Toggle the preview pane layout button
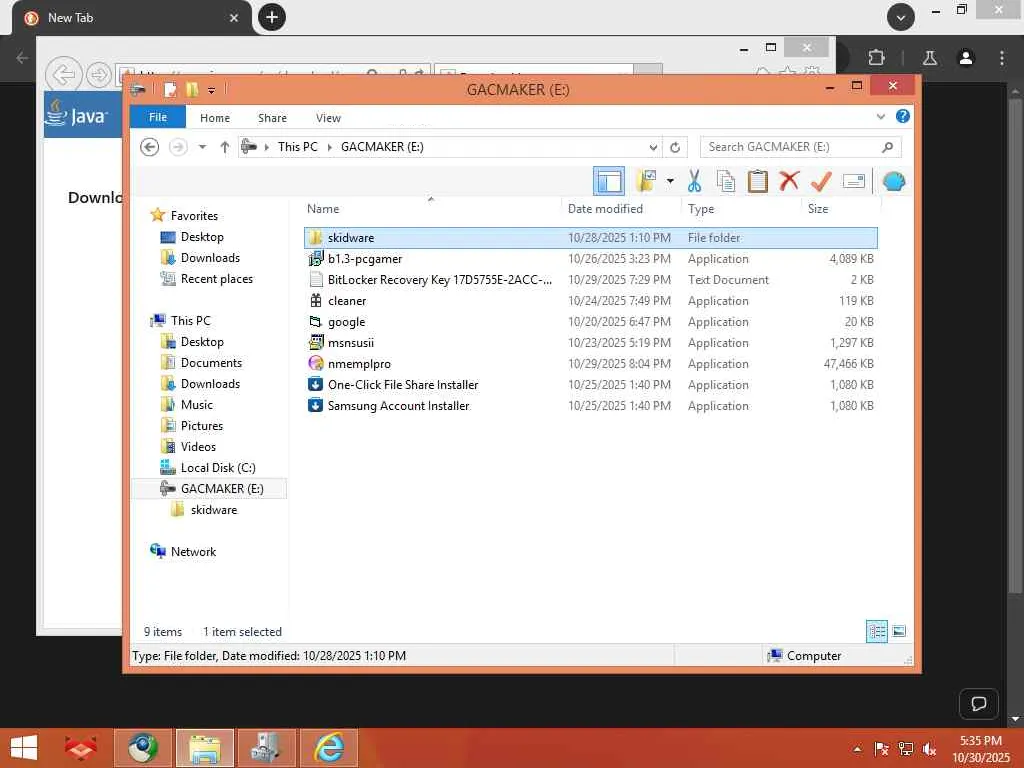 (x=609, y=181)
